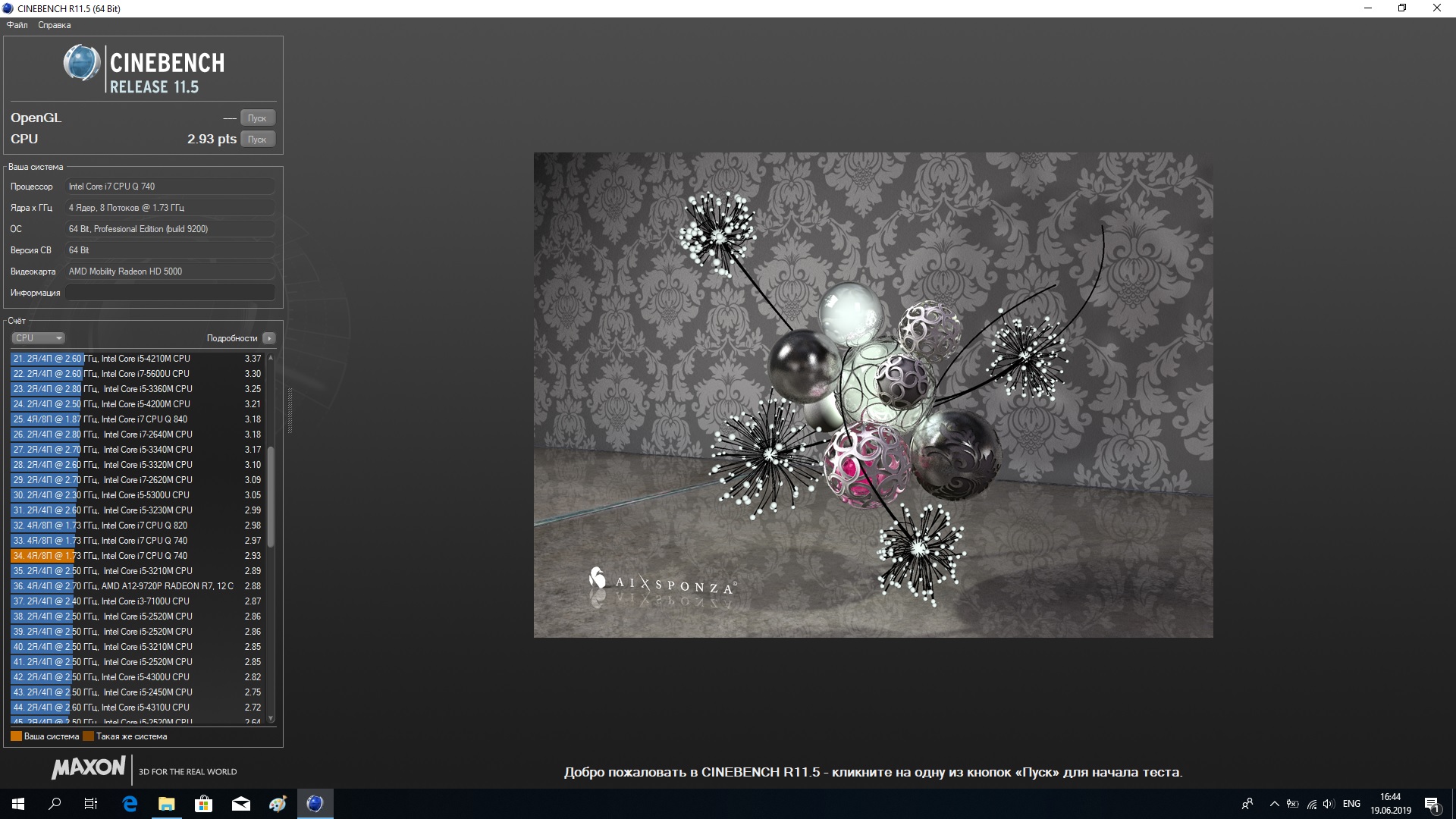Open Windows search from taskbar
Screen dimensions: 1456x819
tap(55, 804)
